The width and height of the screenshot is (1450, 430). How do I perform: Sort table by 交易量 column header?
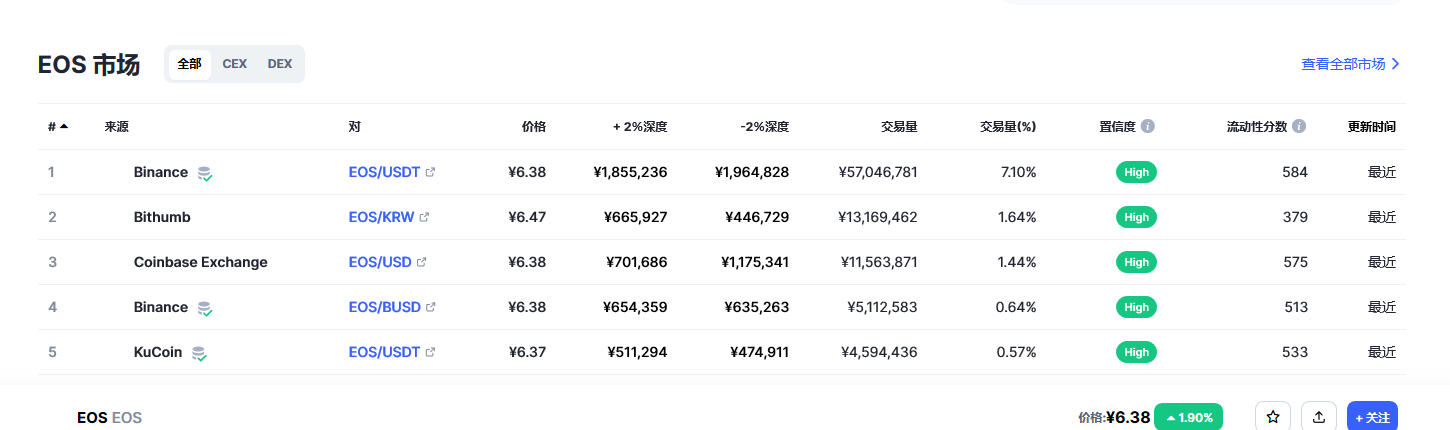point(898,127)
